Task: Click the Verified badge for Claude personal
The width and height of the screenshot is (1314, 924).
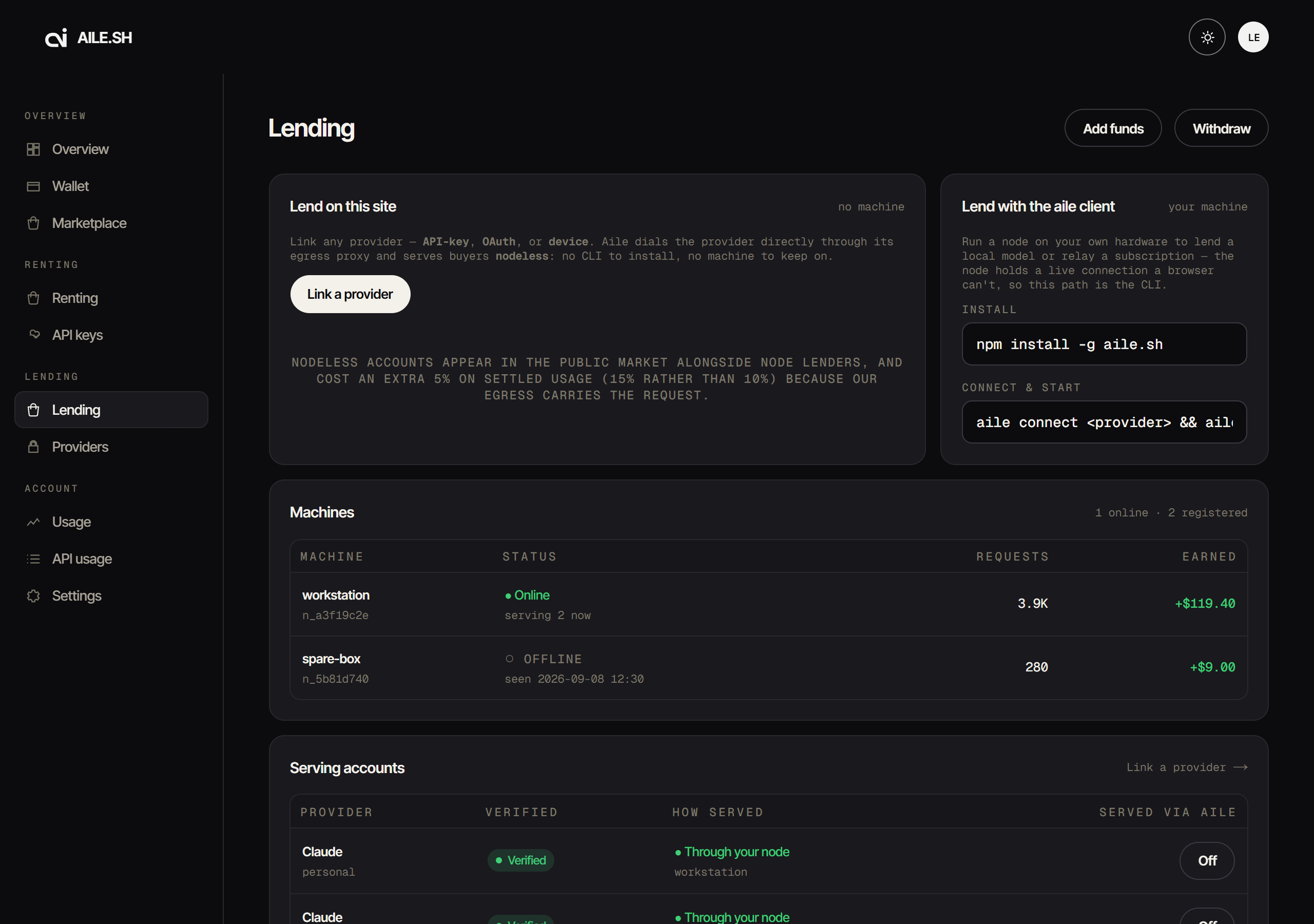Action: [x=520, y=860]
